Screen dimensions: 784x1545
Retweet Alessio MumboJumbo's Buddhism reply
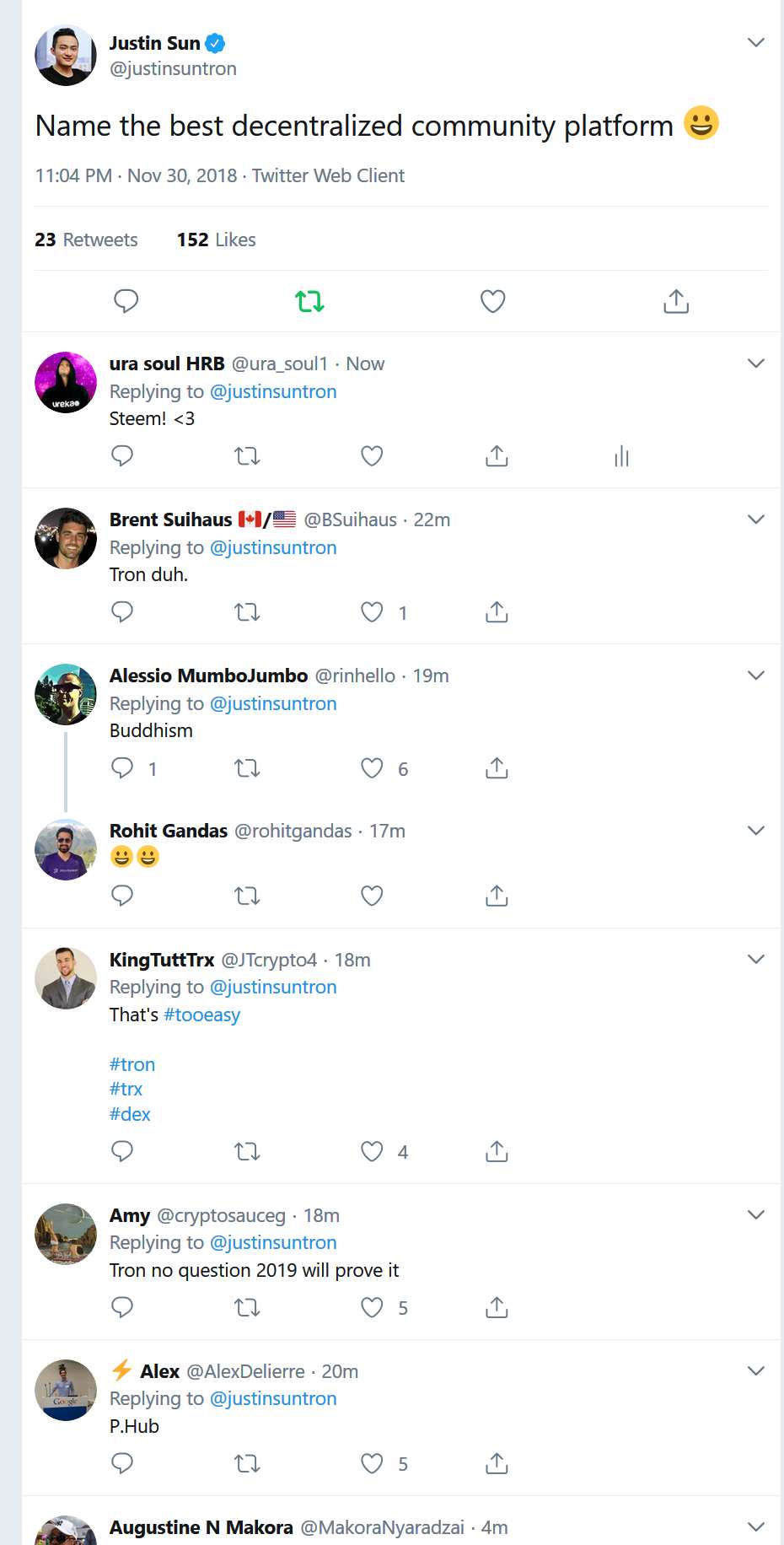coord(247,768)
